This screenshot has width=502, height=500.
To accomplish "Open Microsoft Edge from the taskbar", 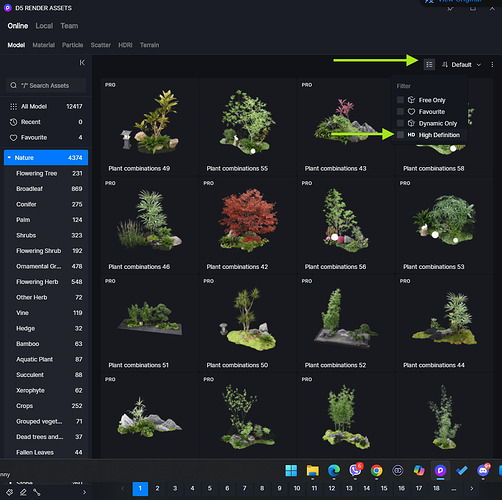I will pos(334,470).
